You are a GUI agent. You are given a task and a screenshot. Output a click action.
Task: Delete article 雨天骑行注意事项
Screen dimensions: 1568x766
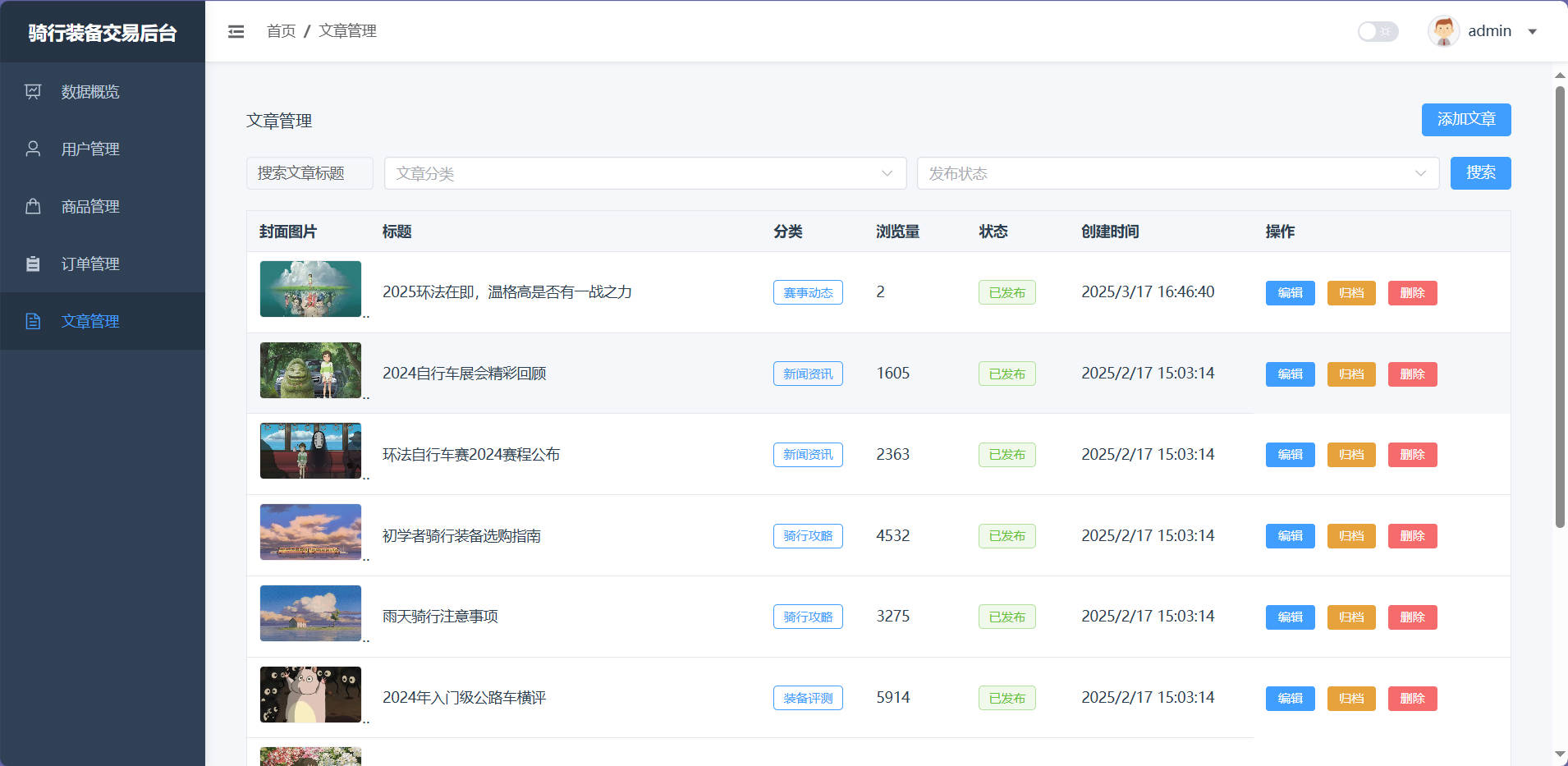tap(1412, 617)
